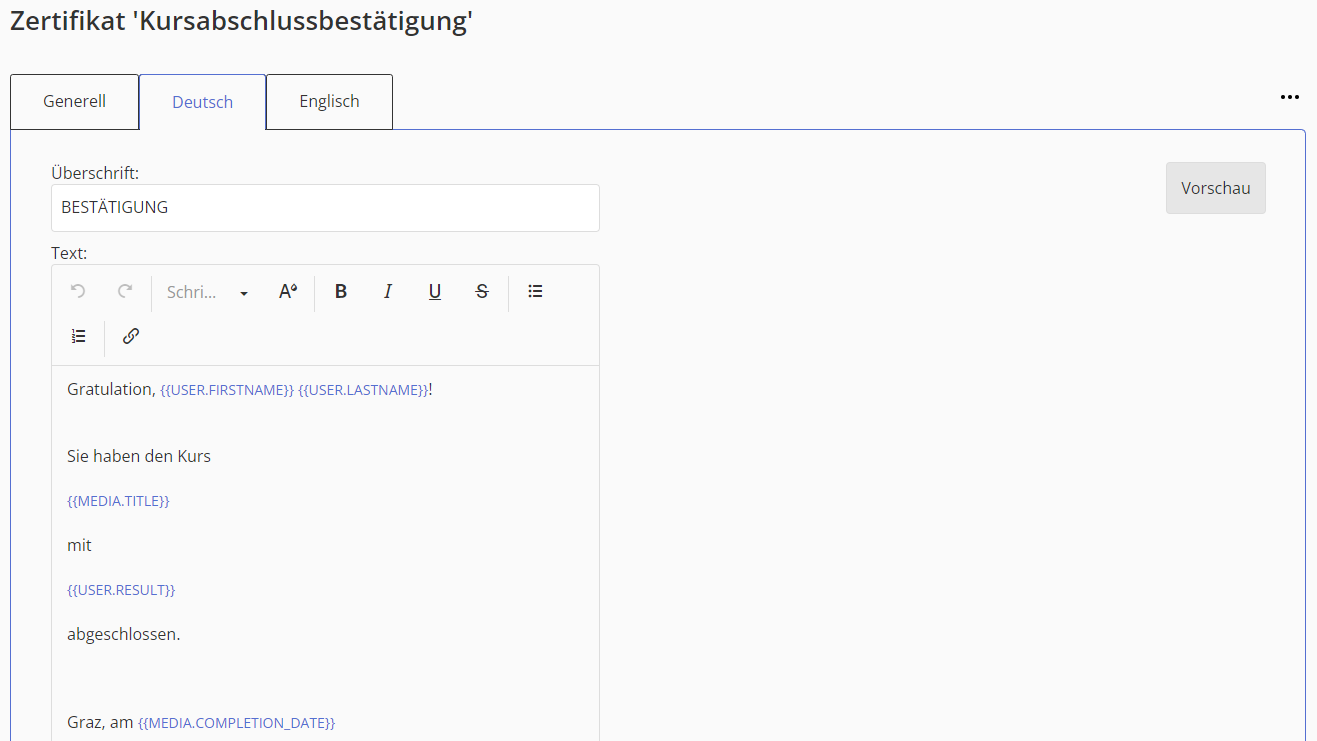This screenshot has height=741, width=1317.
Task: Click the {{USER.RESULT}} placeholder in editor
Action: pos(121,590)
